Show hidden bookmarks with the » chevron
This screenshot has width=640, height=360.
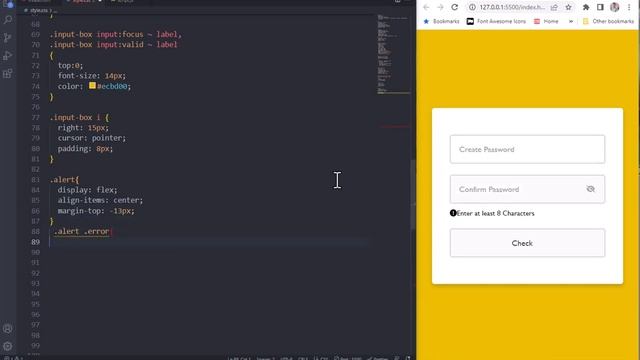coord(571,21)
